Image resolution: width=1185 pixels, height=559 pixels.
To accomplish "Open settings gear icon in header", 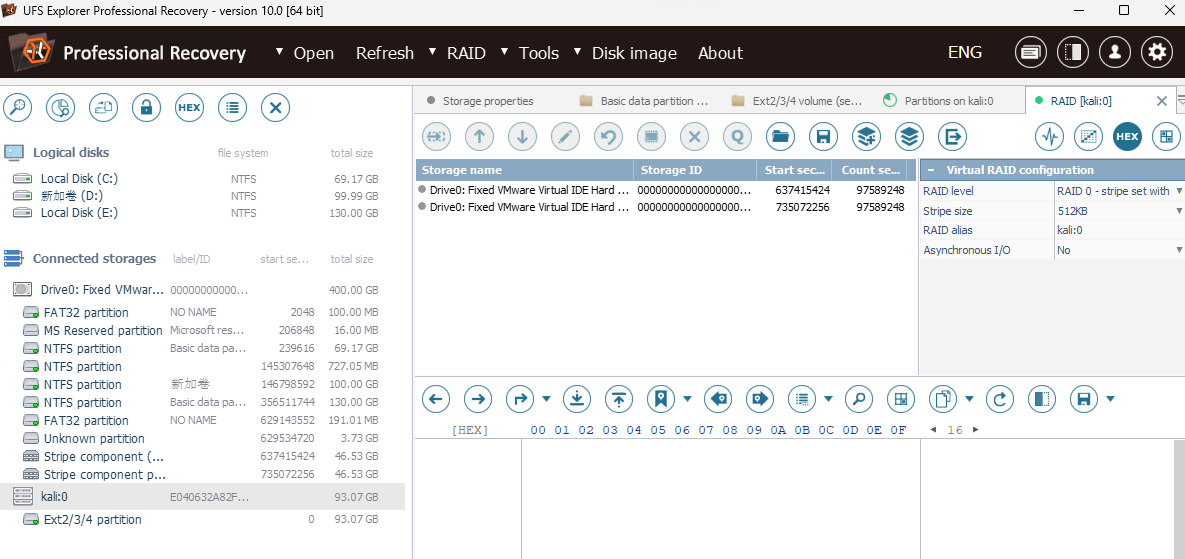I will pos(1156,52).
